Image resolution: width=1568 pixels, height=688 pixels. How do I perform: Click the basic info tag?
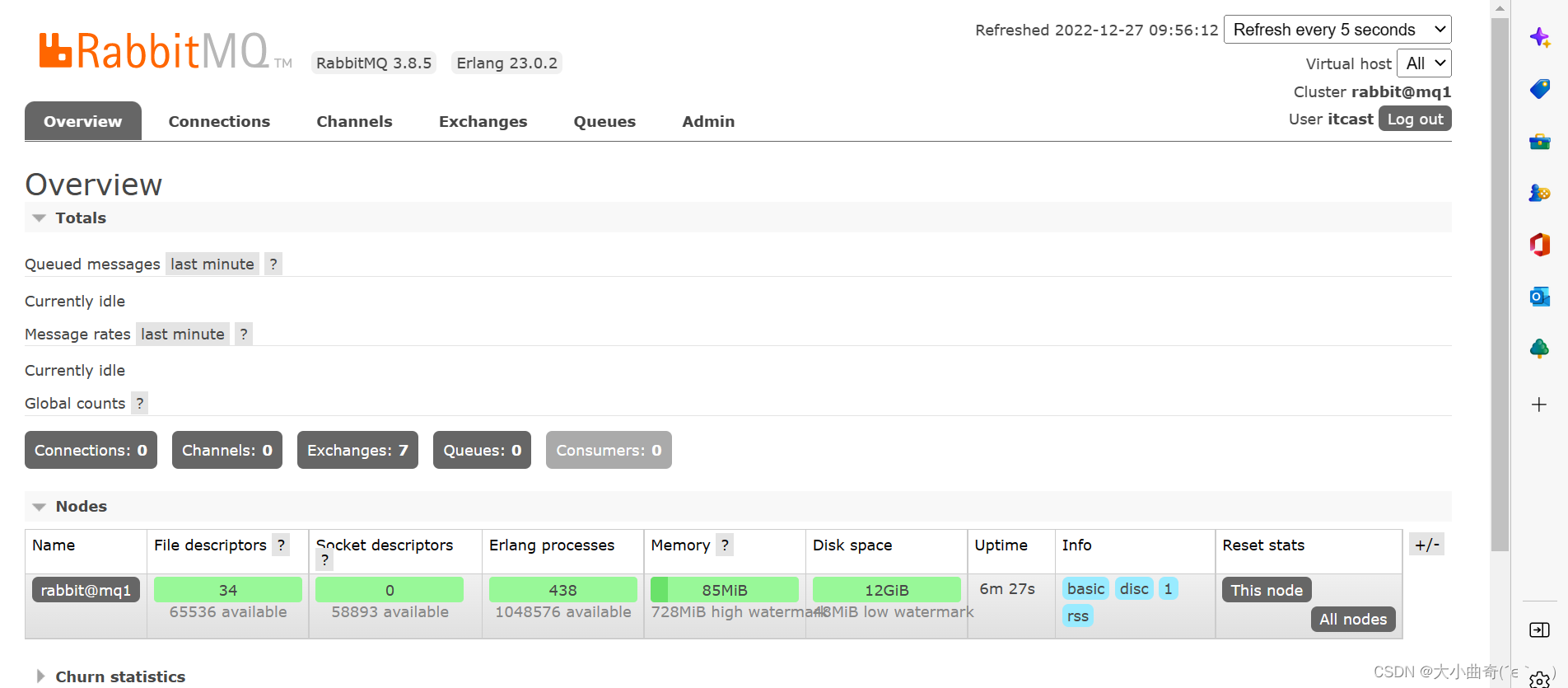[1085, 588]
